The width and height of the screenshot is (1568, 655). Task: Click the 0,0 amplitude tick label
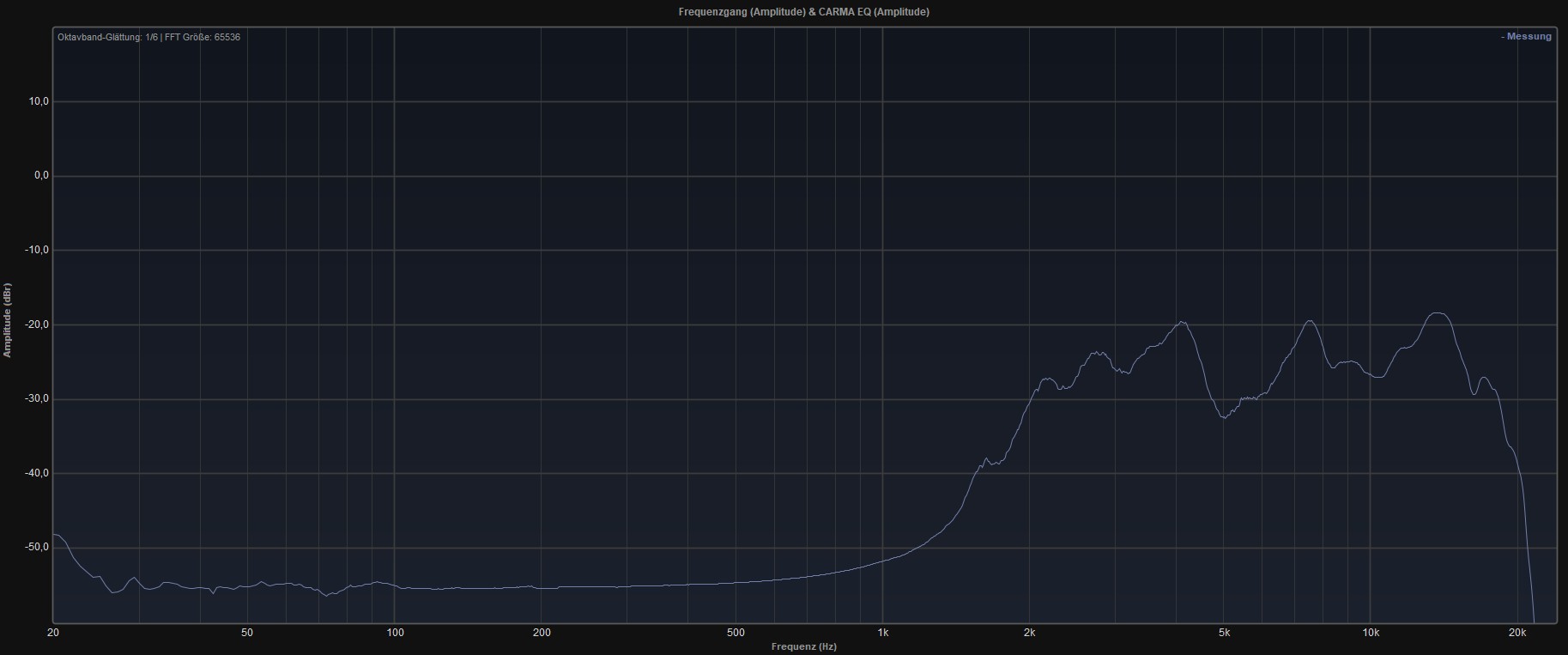[x=41, y=176]
